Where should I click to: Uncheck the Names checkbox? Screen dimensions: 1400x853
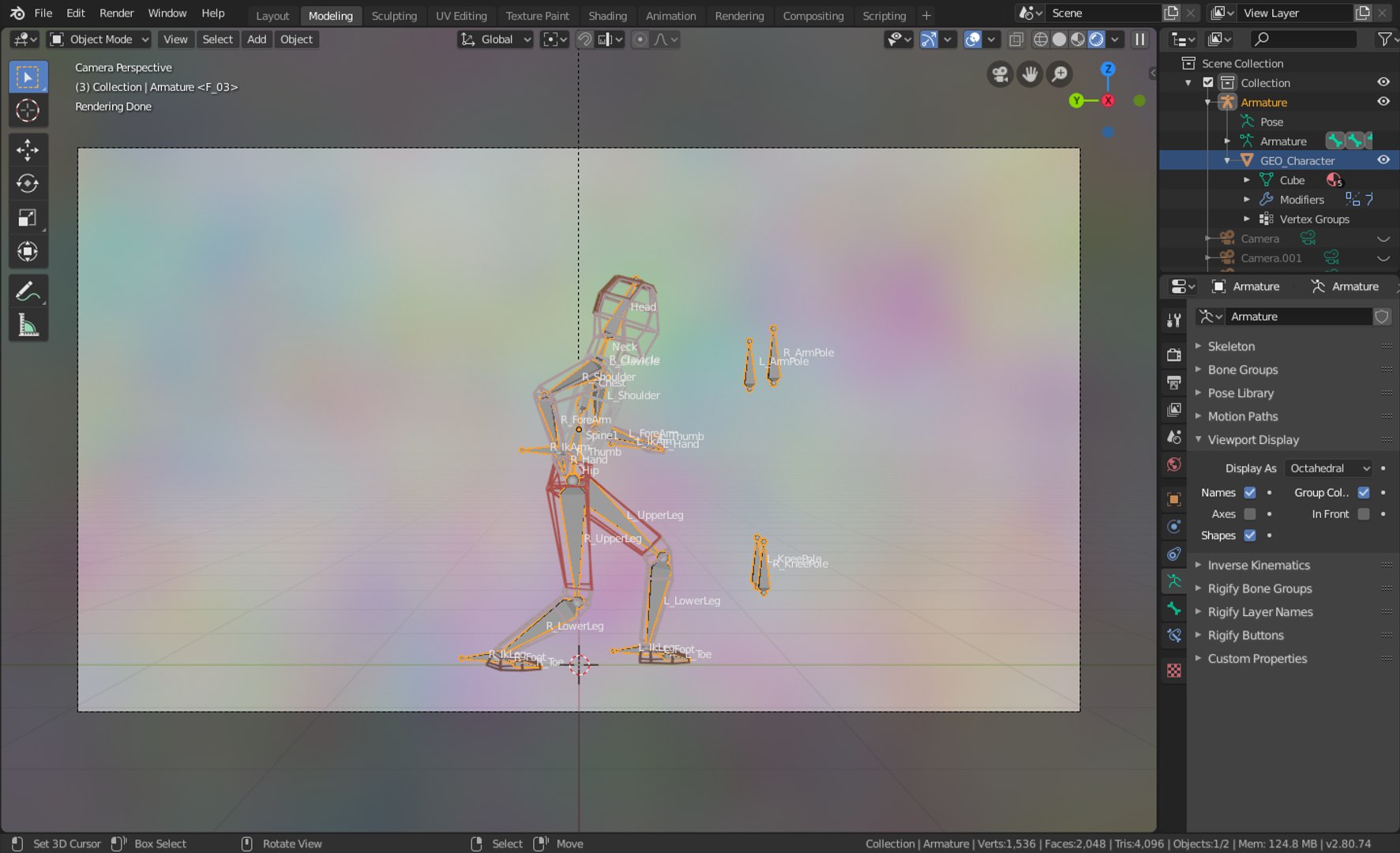pos(1250,493)
